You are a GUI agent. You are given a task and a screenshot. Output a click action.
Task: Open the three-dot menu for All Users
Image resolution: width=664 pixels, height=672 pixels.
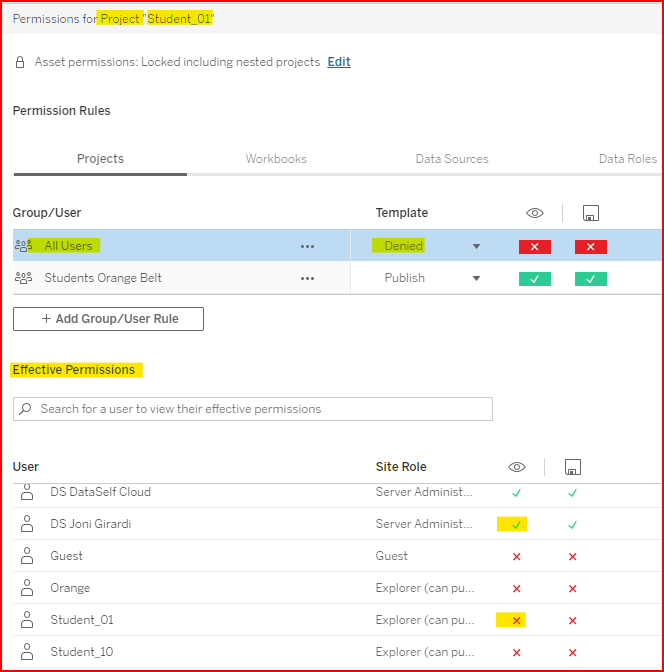[x=308, y=246]
